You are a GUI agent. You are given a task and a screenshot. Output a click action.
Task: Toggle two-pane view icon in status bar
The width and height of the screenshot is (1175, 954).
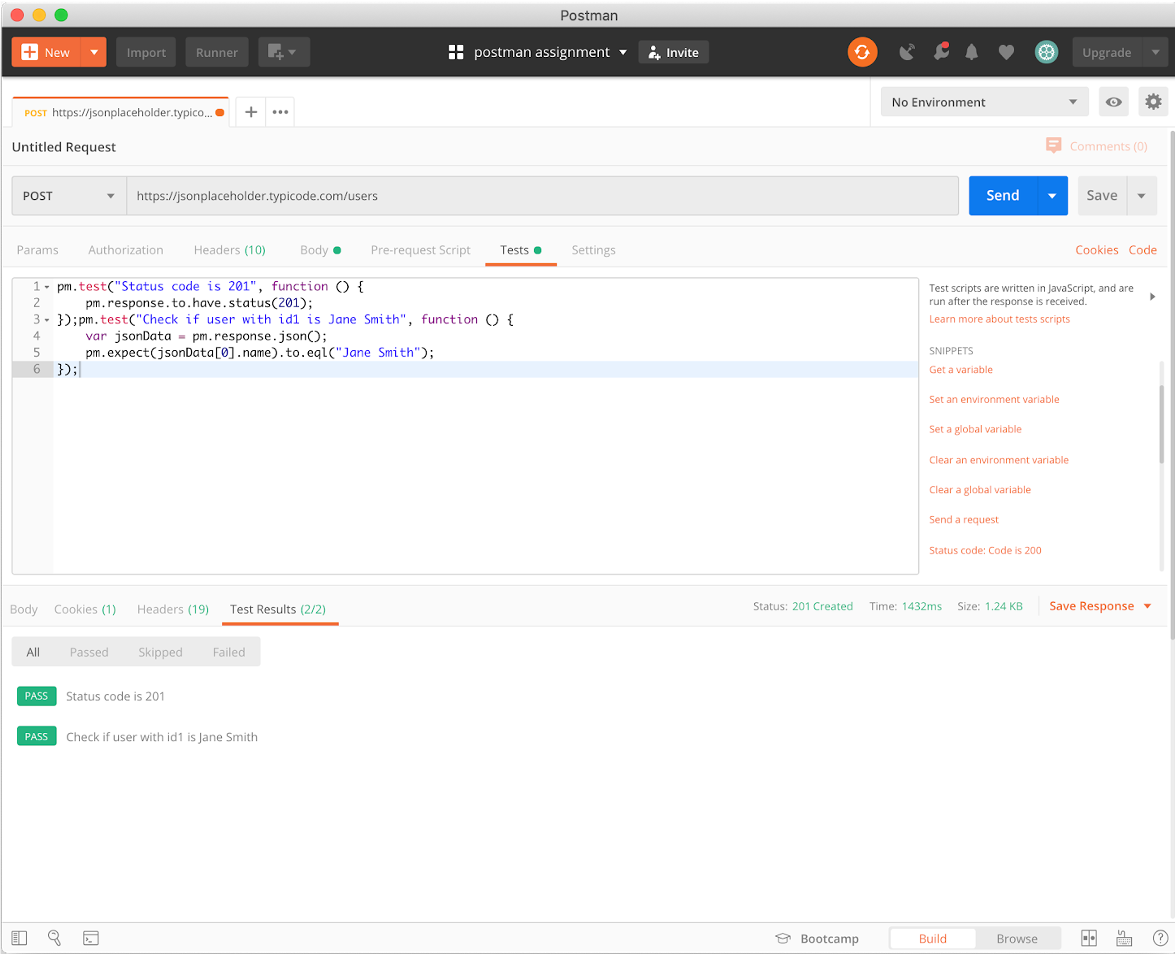pyautogui.click(x=1089, y=938)
